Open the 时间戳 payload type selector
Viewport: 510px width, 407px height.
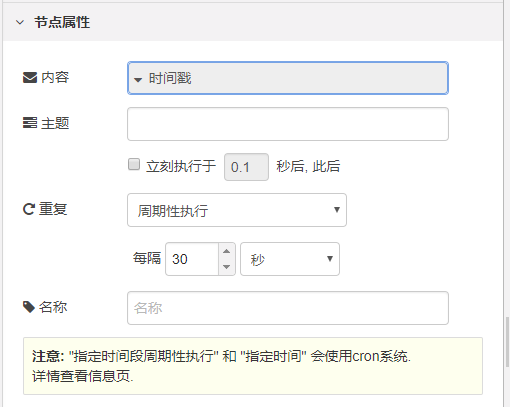click(288, 78)
